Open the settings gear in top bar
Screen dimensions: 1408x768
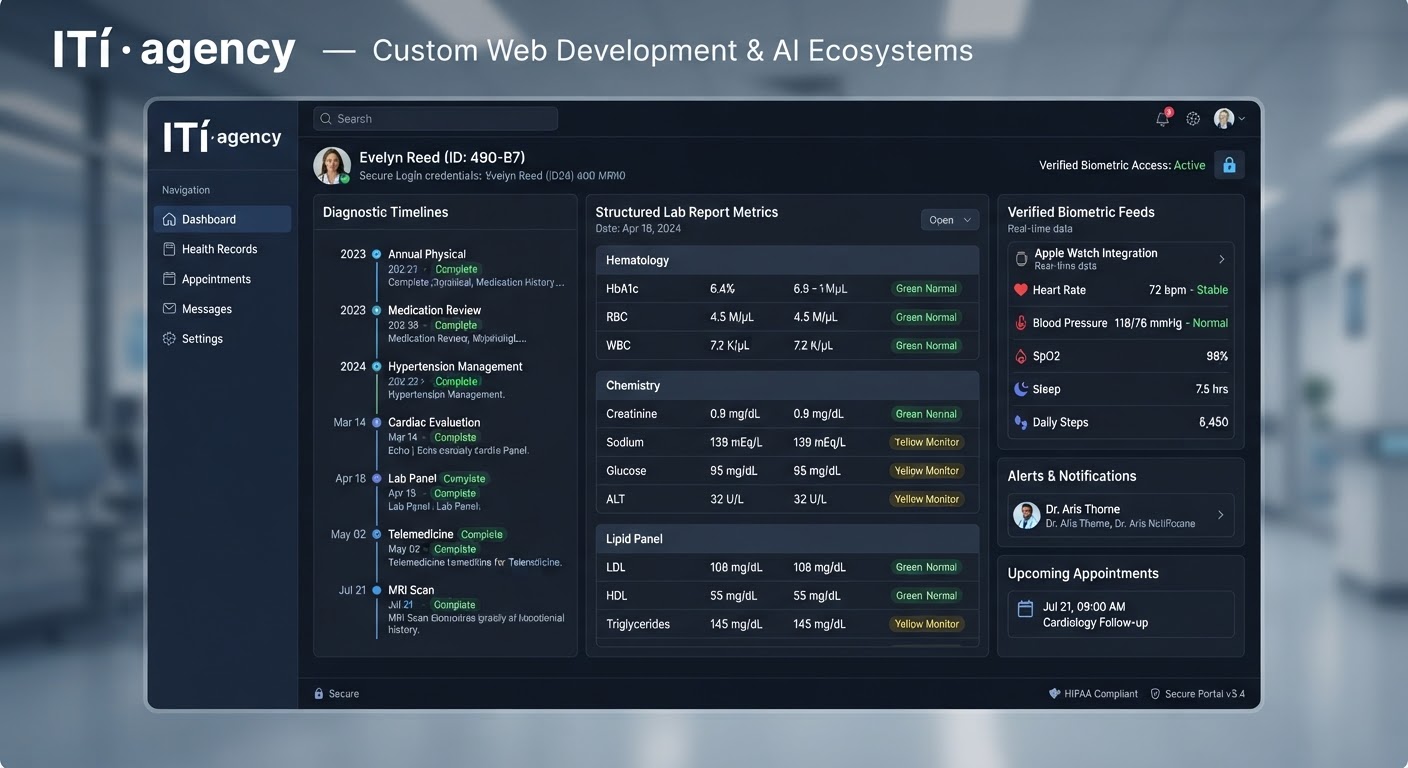point(1193,119)
